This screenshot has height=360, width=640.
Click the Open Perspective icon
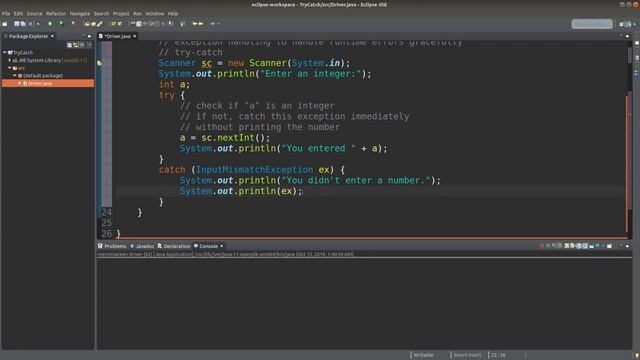[622, 24]
